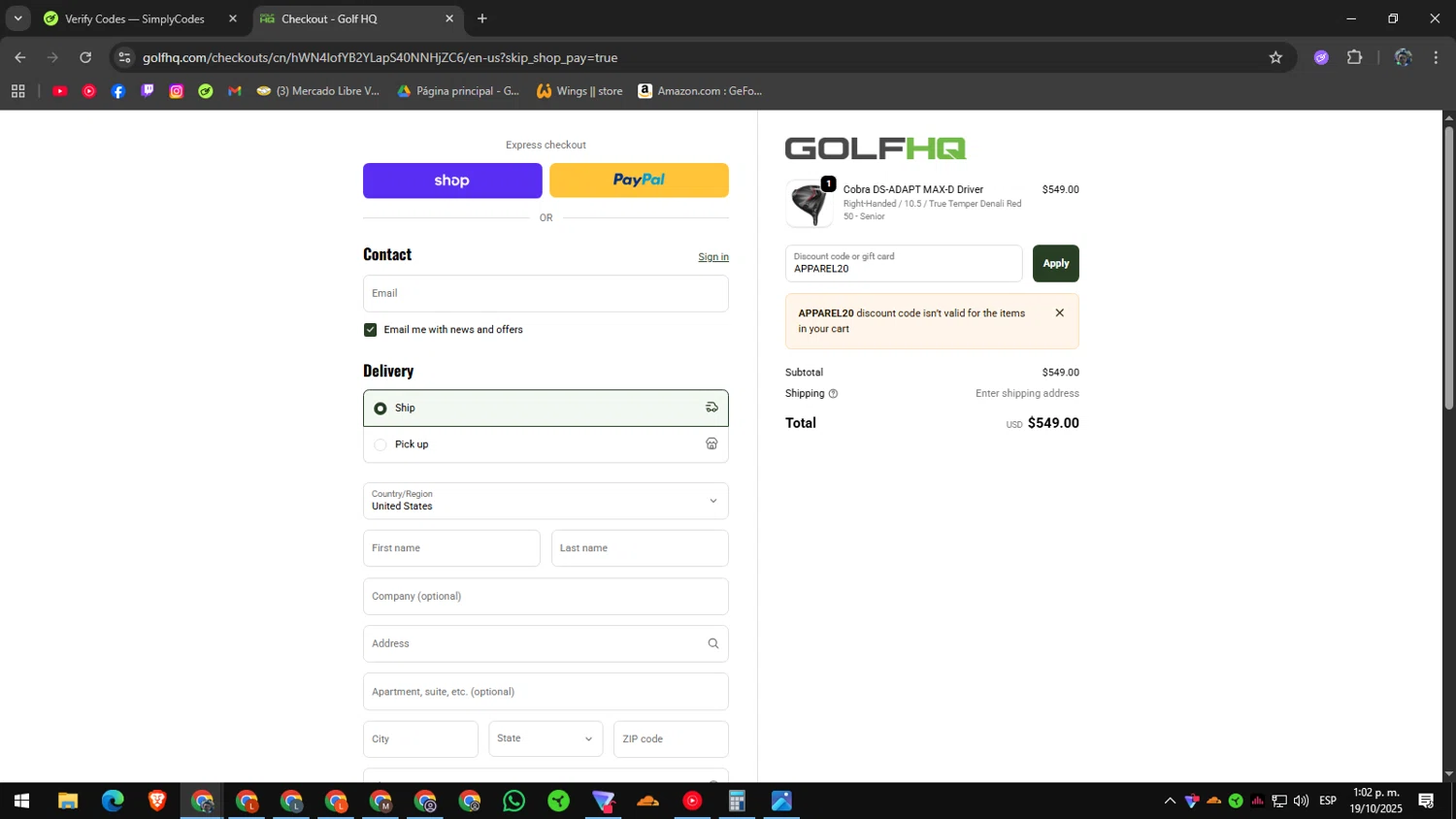Open the Instagram bookmark icon
Viewport: 1456px width, 819px height.
coord(177,91)
